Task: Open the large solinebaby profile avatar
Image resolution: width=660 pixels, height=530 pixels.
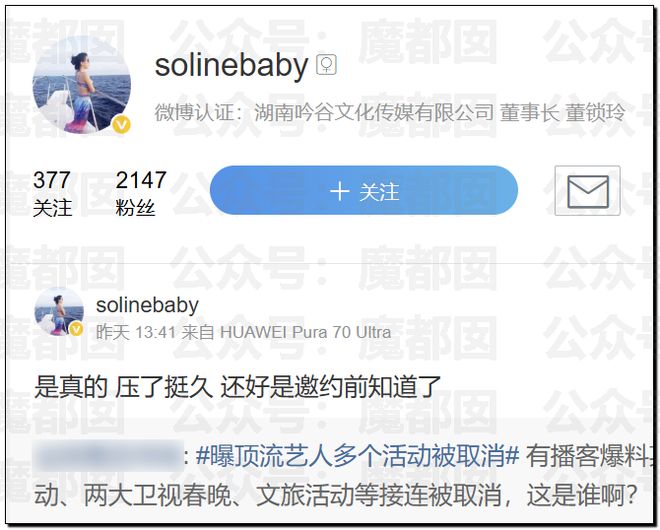Action: pos(82,85)
